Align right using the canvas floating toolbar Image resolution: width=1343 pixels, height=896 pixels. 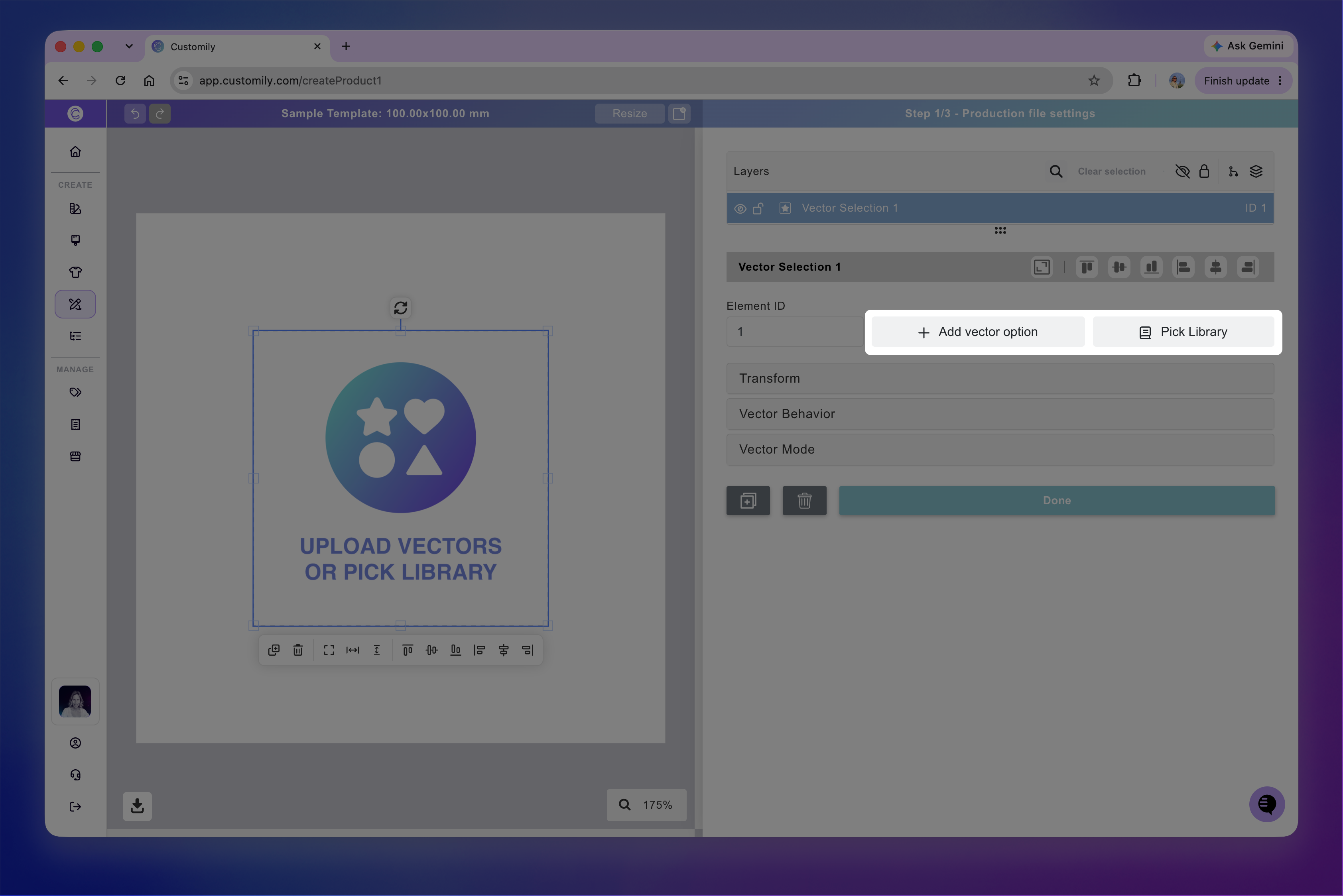click(x=528, y=650)
